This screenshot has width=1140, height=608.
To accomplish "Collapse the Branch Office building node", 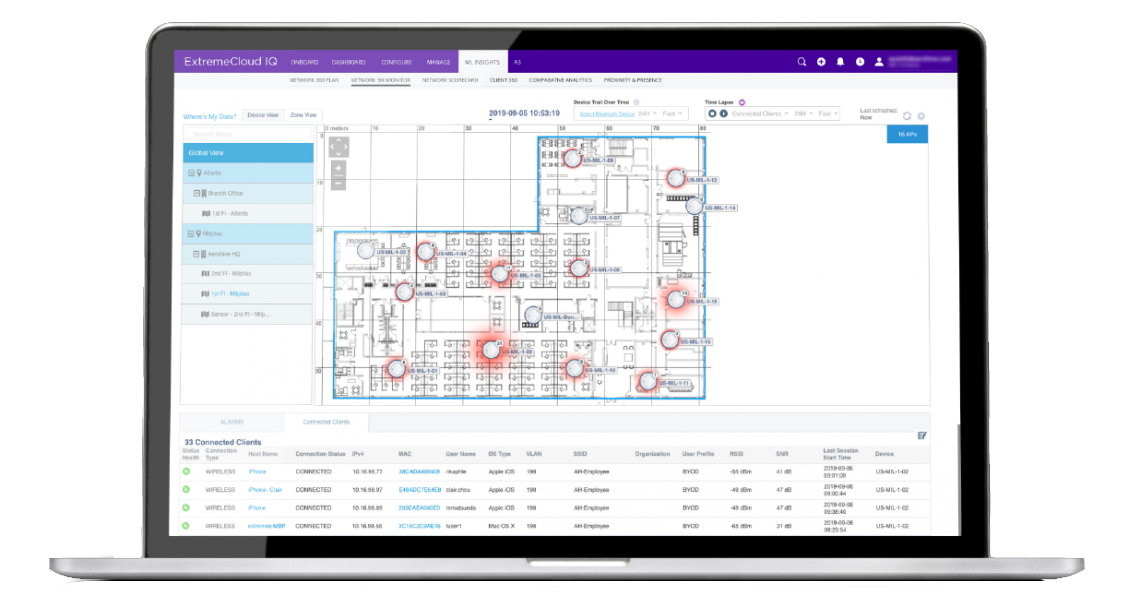I will tap(196, 193).
